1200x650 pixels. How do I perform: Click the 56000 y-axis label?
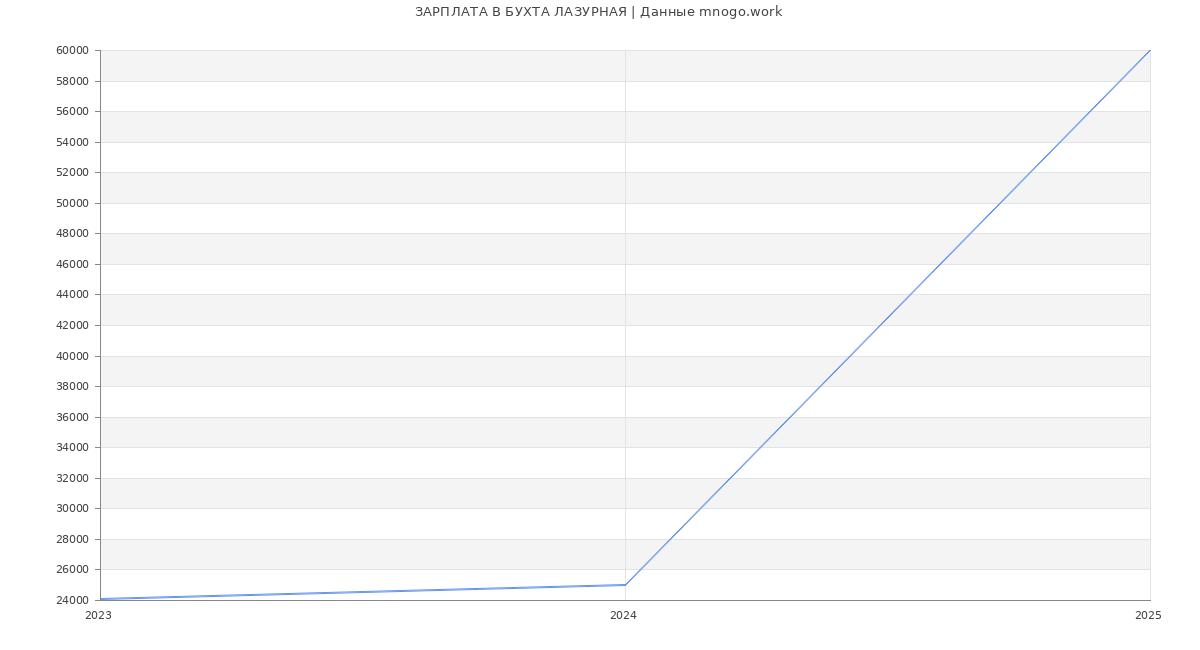click(x=72, y=112)
